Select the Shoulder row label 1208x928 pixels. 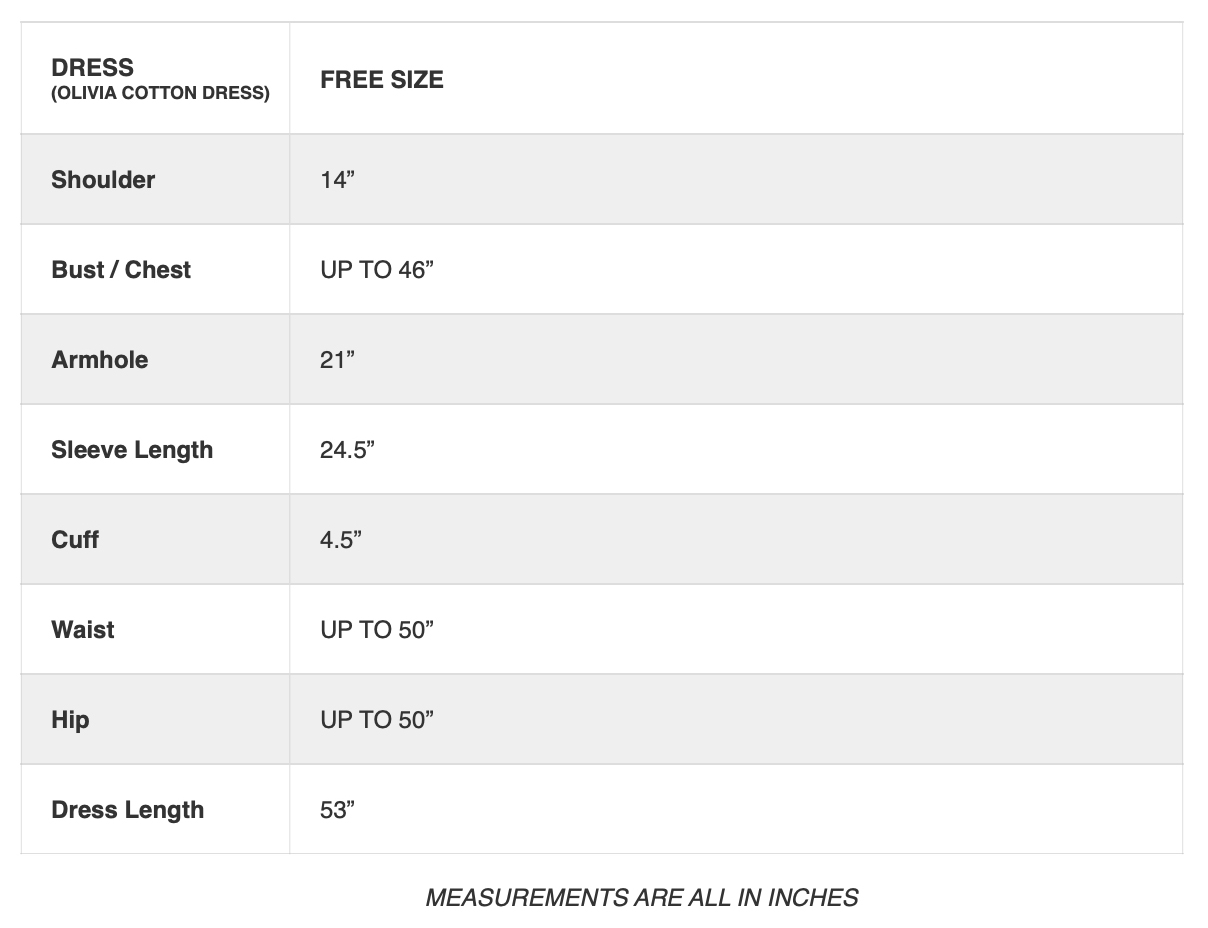103,180
